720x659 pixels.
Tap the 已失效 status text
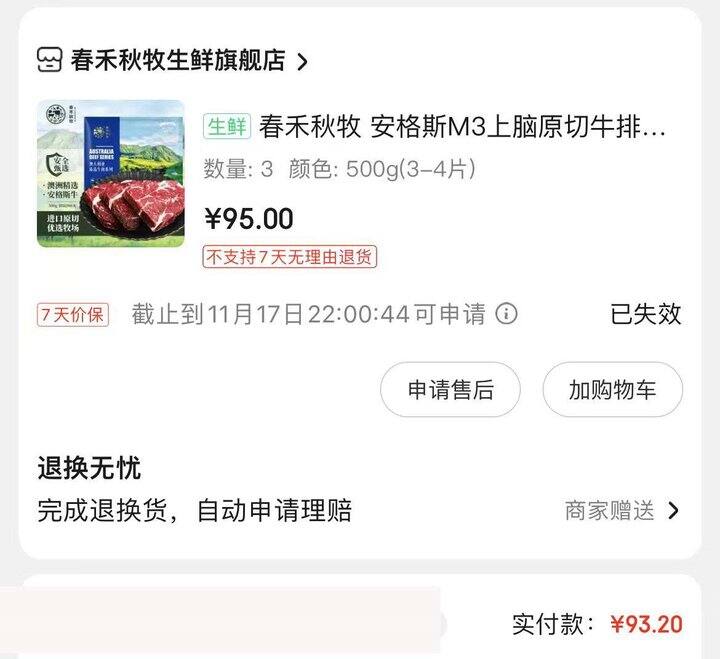tap(646, 314)
